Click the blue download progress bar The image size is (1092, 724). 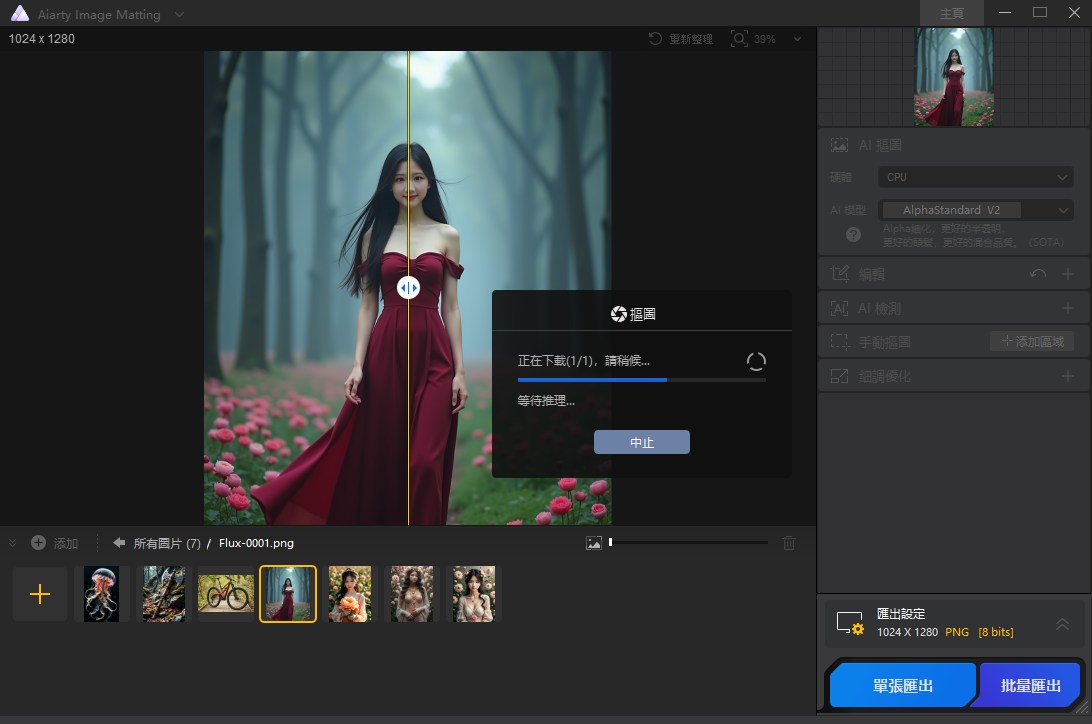click(x=641, y=380)
